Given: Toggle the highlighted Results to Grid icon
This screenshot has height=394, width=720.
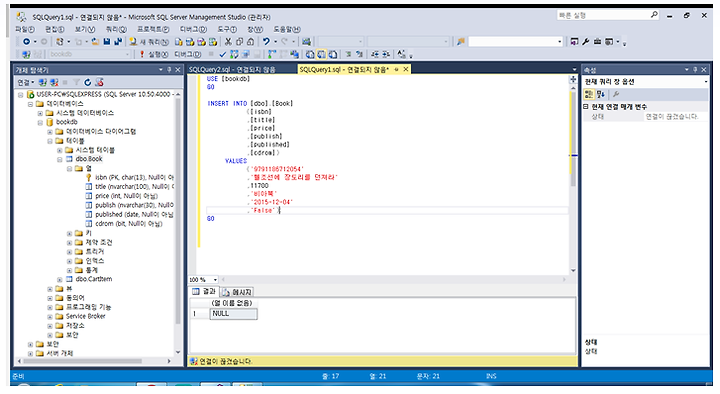Looking at the screenshot, I should 321,54.
